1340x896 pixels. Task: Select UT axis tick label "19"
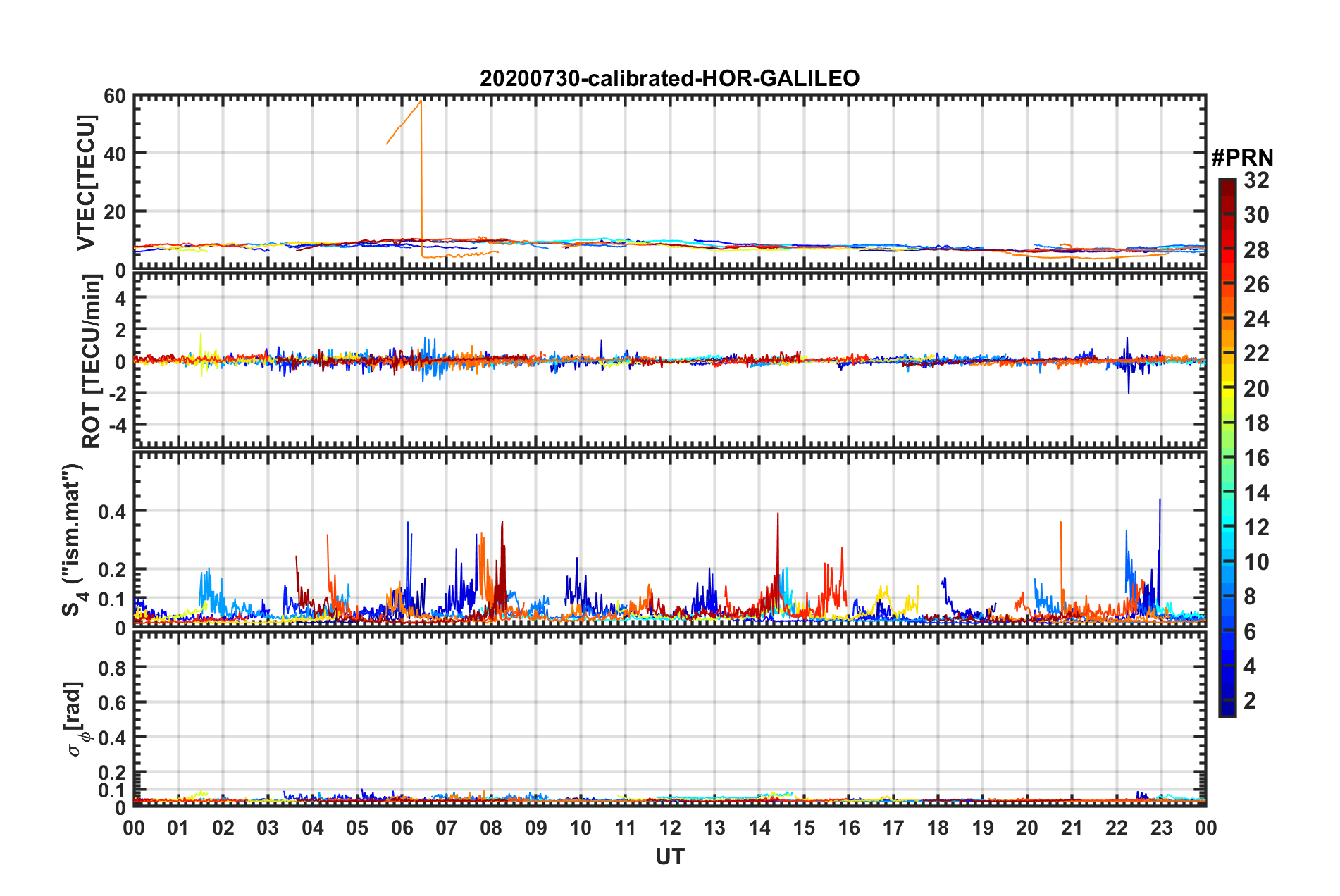coord(983,828)
